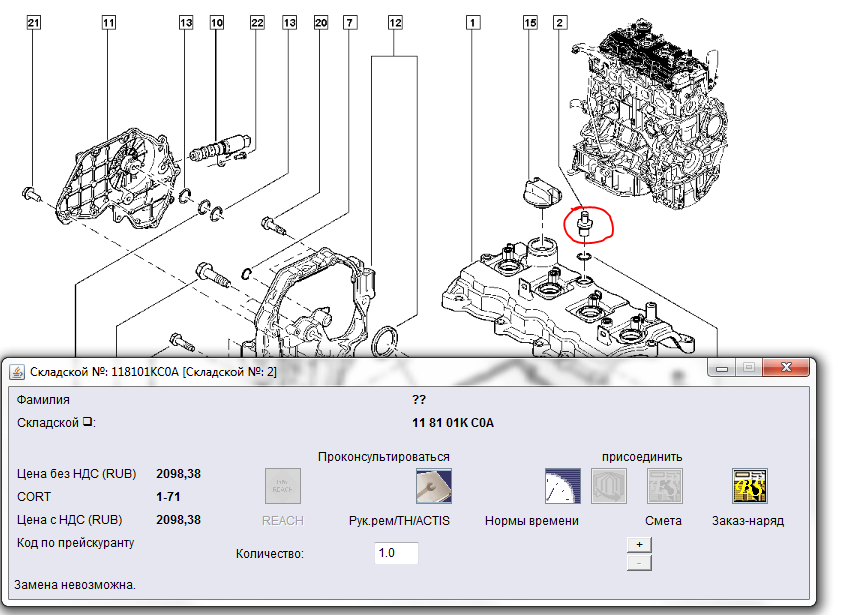Select callout number 12 in the diagram
Viewport: 841px width, 615px height.
pos(395,23)
